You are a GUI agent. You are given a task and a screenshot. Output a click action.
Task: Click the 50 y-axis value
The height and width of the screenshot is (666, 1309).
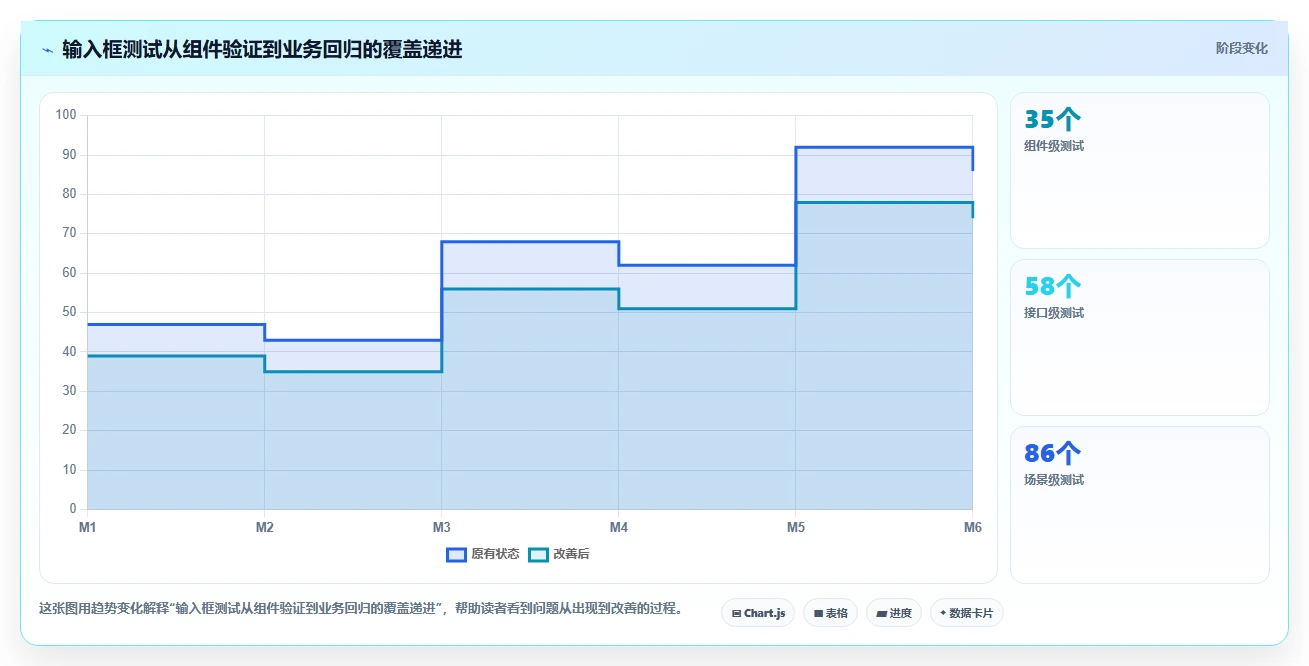point(69,312)
